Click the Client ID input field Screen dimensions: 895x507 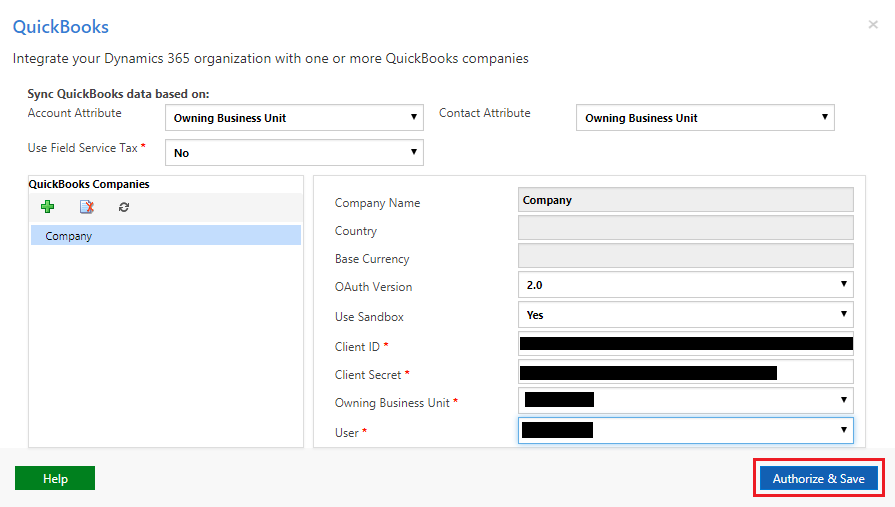pyautogui.click(x=686, y=344)
